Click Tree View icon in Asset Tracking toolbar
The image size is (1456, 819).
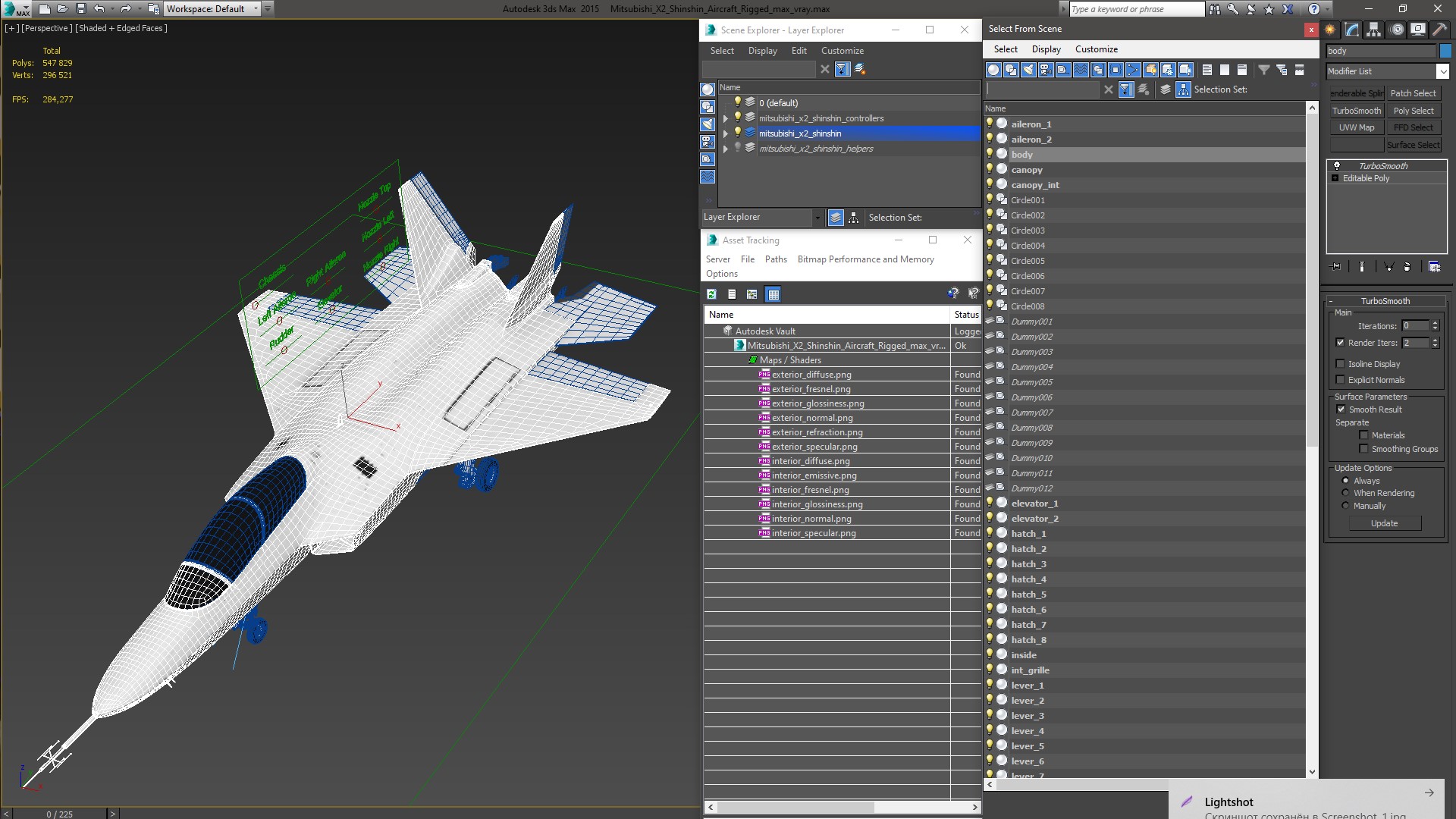coord(752,294)
